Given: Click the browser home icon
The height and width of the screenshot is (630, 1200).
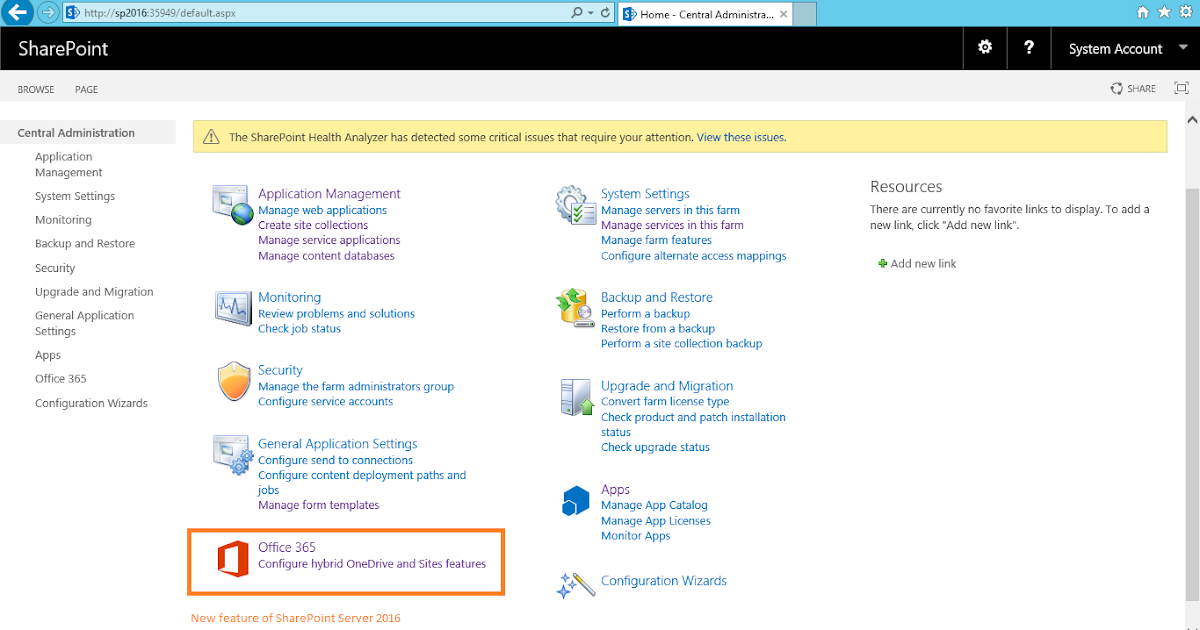Looking at the screenshot, I should pyautogui.click(x=1143, y=13).
